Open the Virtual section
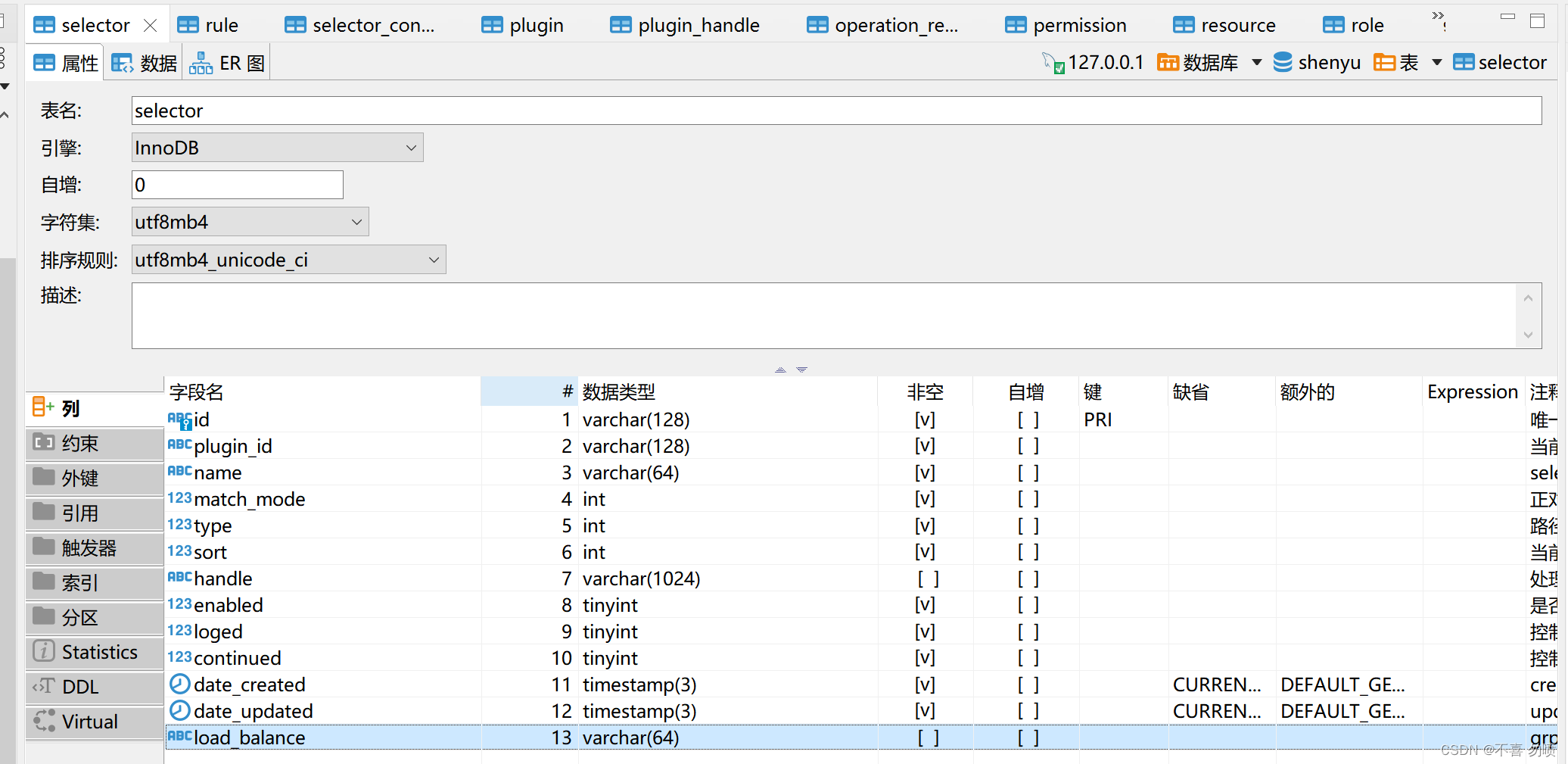1568x764 pixels. [95, 722]
